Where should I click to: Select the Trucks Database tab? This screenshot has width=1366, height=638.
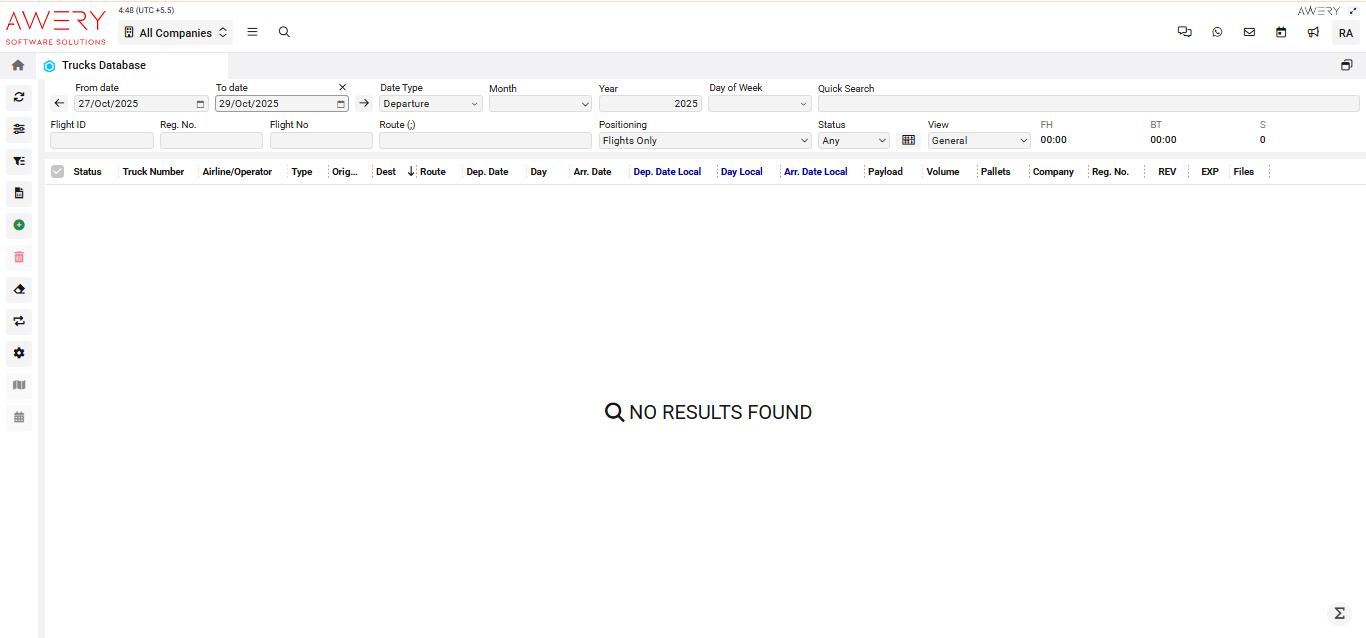point(103,65)
